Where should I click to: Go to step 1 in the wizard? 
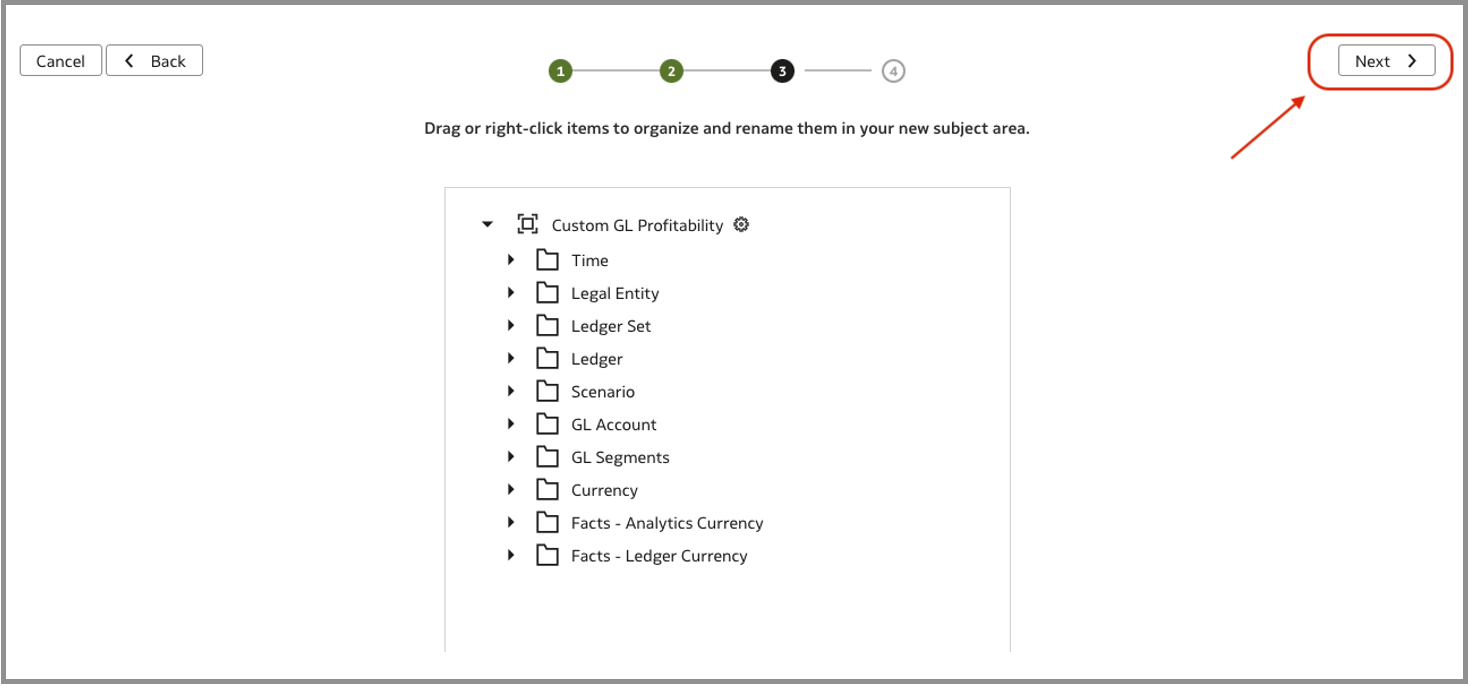coord(560,71)
